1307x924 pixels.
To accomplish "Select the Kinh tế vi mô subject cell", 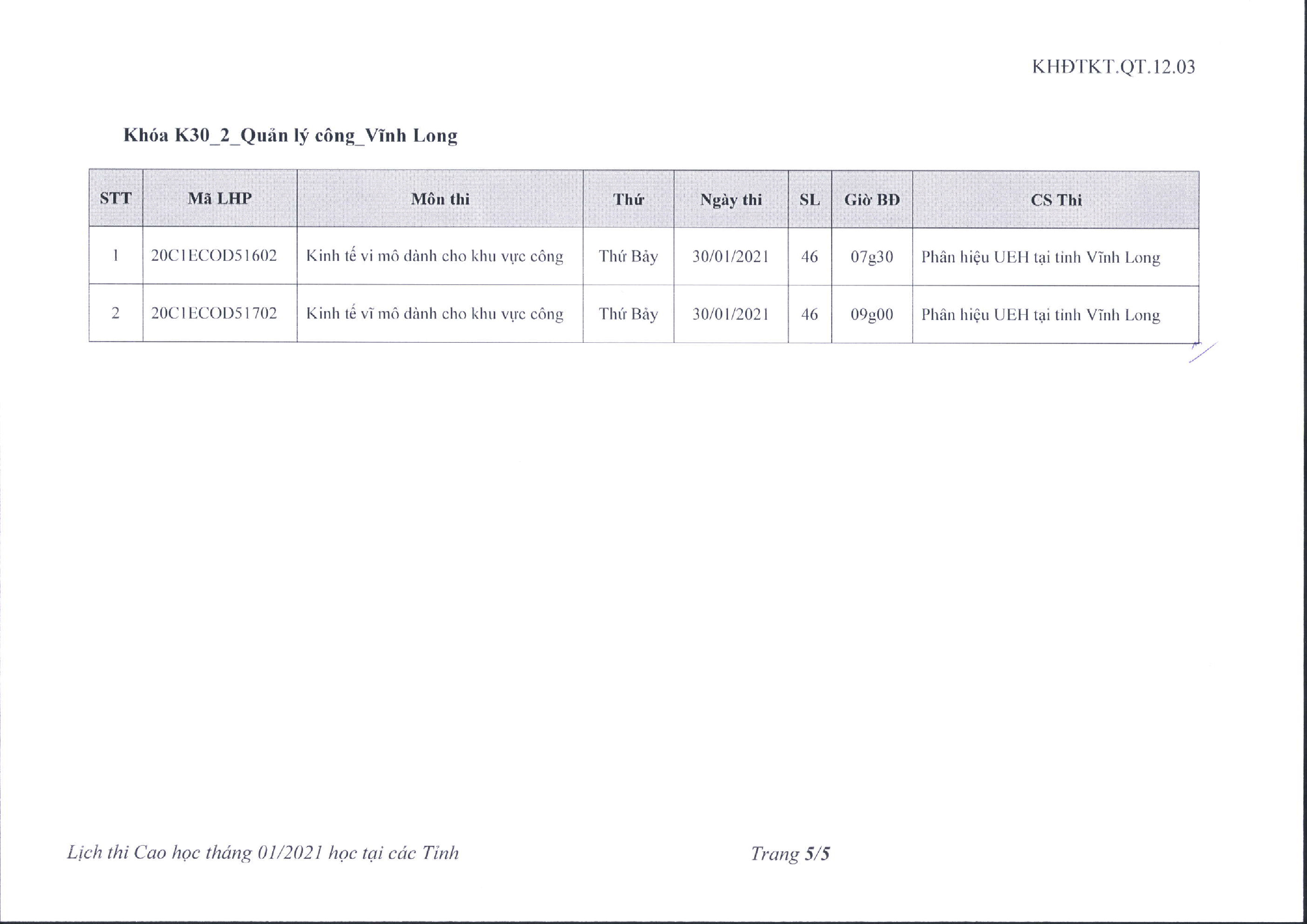I will pyautogui.click(x=434, y=256).
